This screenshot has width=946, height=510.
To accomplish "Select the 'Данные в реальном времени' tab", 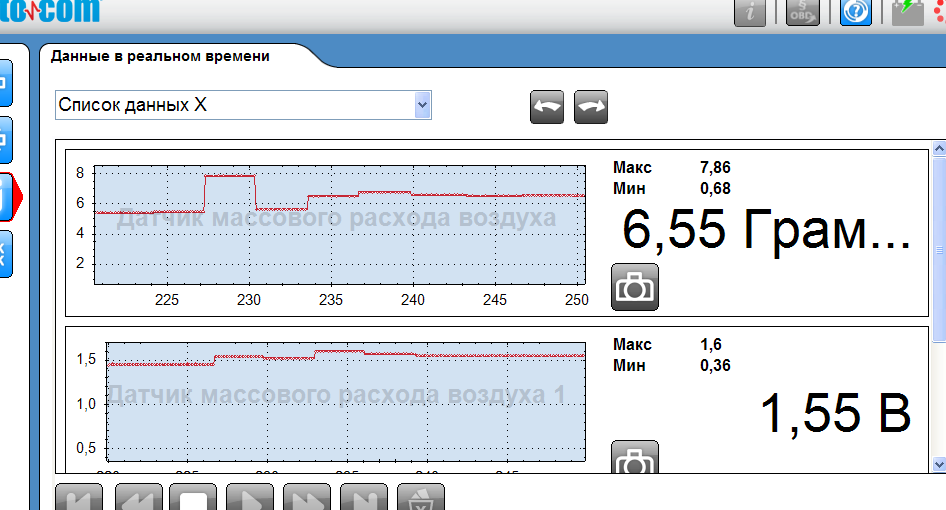I will pyautogui.click(x=160, y=57).
